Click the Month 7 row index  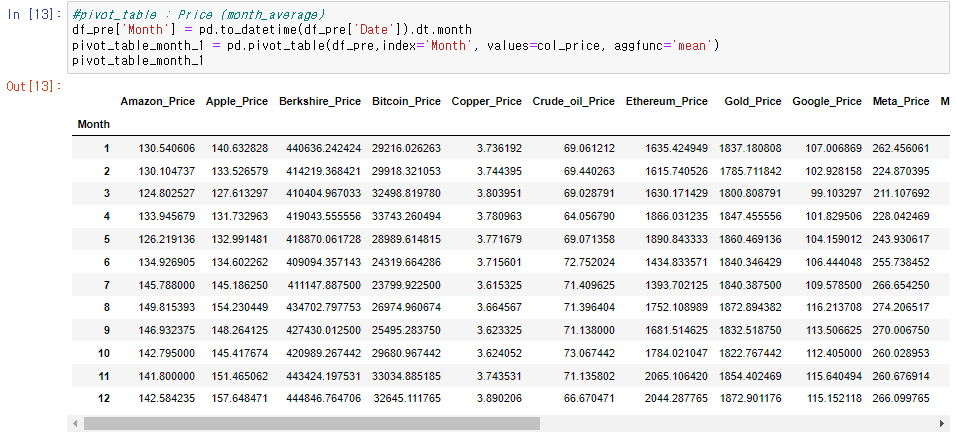107,285
